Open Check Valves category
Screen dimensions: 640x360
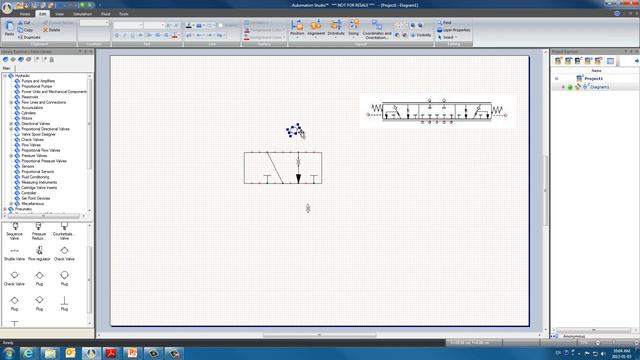tap(32, 140)
